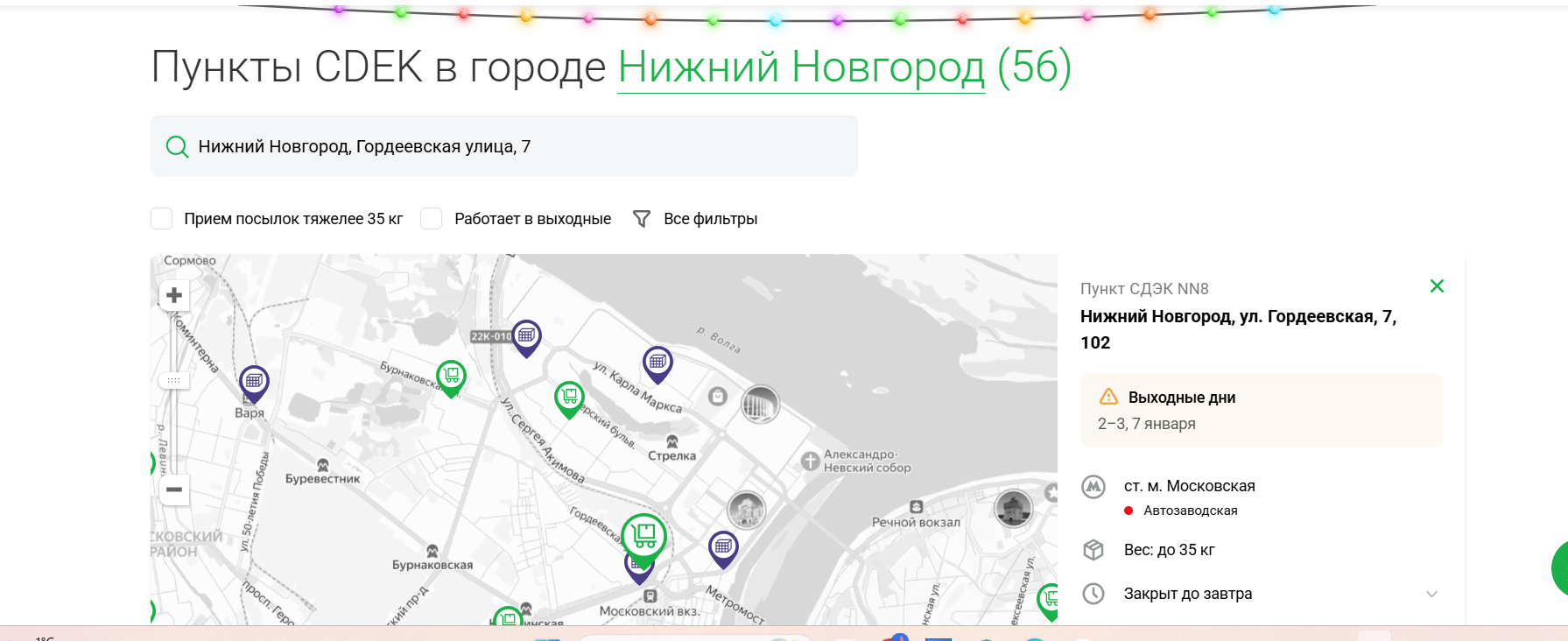Click the Стрелка metro station icon
1568x641 pixels.
click(x=672, y=442)
